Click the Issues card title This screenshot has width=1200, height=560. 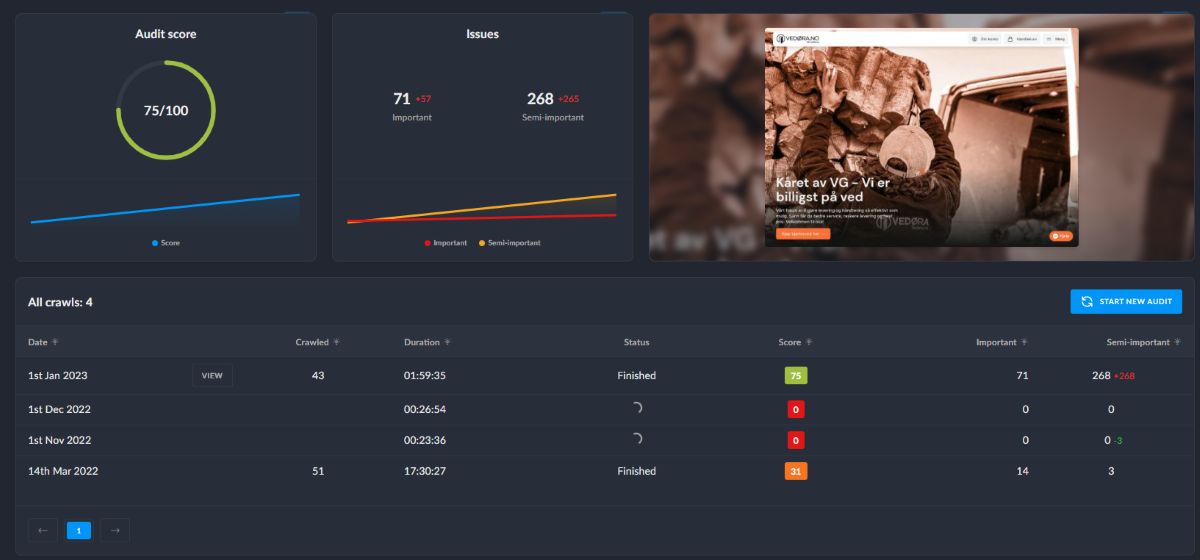click(482, 34)
